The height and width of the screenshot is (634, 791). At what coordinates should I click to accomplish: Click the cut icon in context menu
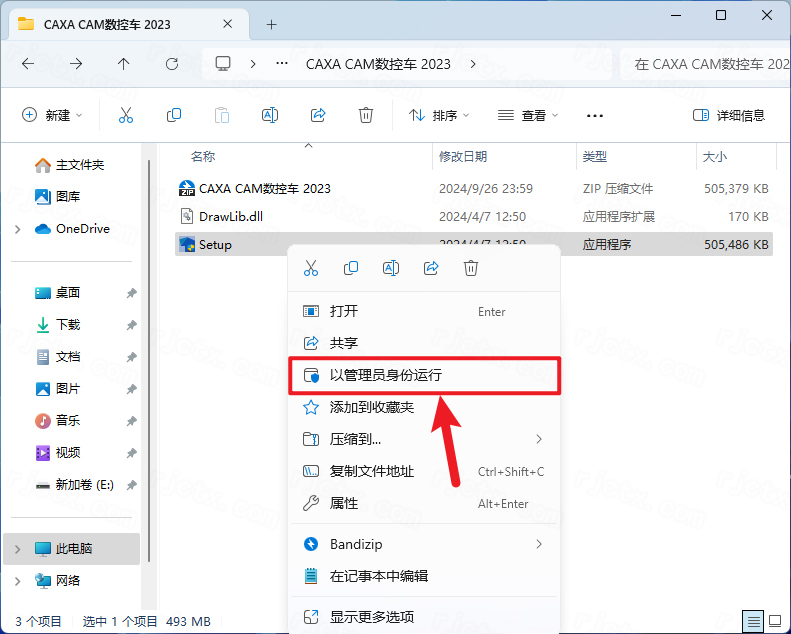pyautogui.click(x=311, y=268)
